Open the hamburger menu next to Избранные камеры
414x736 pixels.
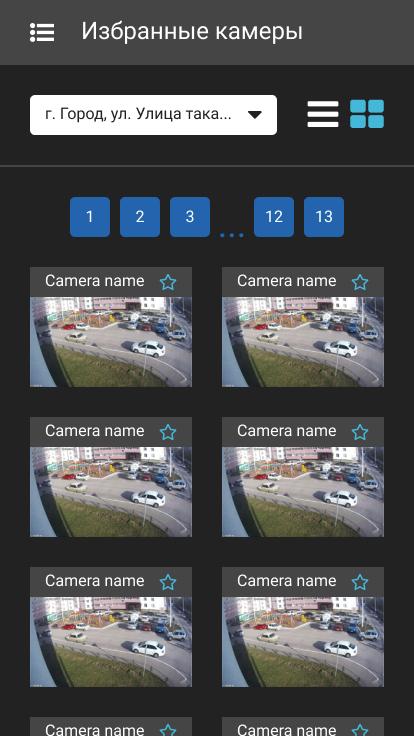[x=42, y=32]
